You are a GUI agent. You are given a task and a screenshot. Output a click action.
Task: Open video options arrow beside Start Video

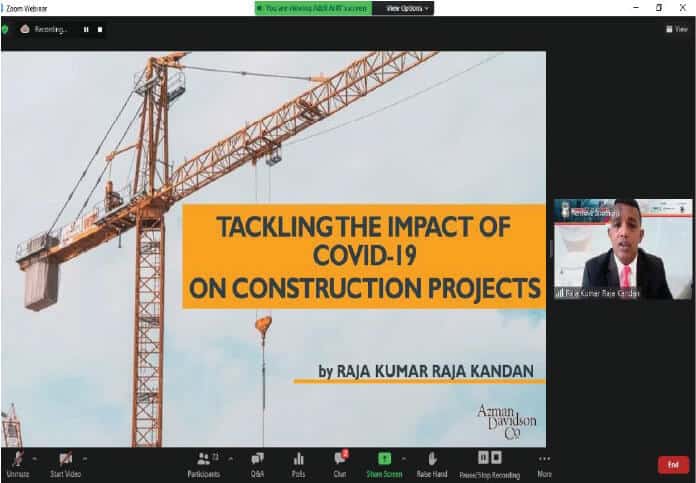[x=85, y=459]
